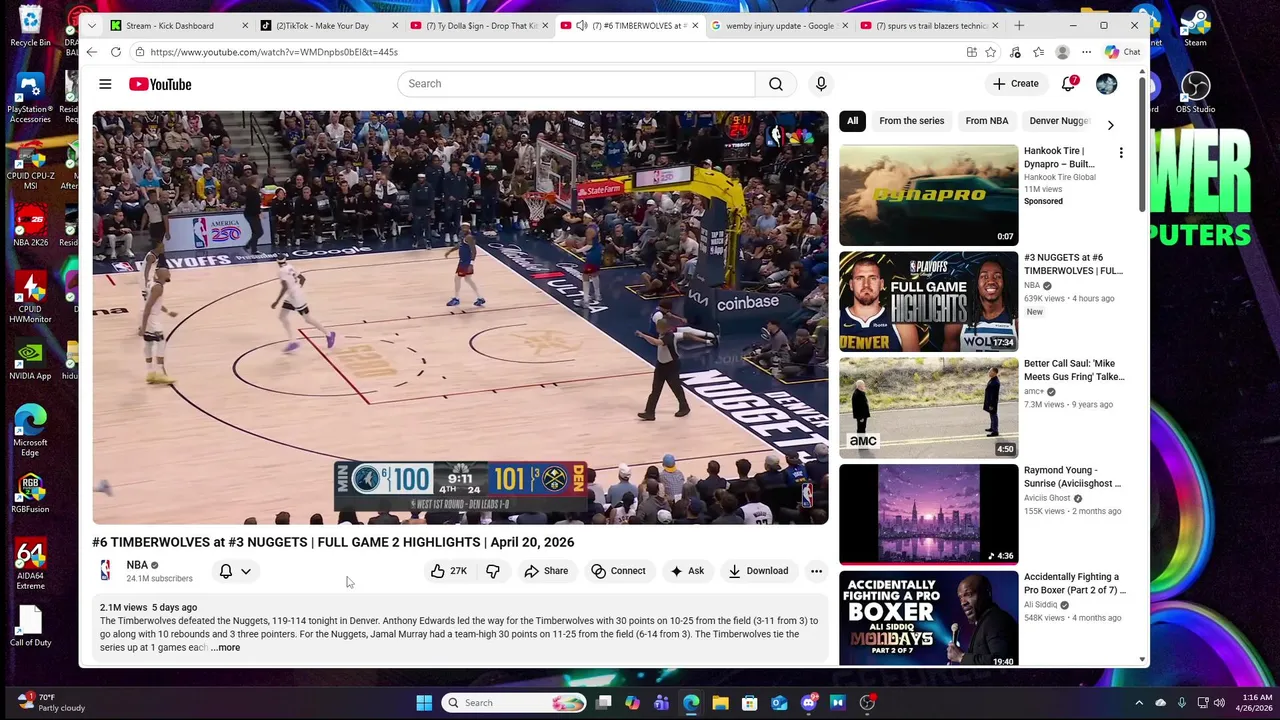Open the Raymond Young Sunrise thumbnail
The width and height of the screenshot is (1280, 720).
(928, 514)
